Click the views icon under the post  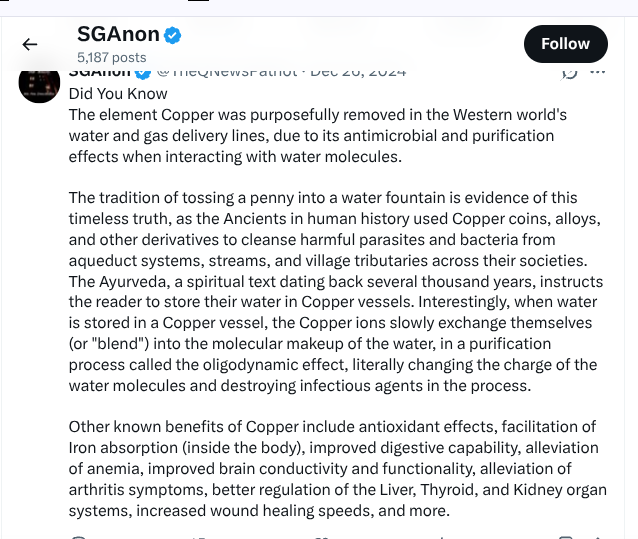pyautogui.click(x=440, y=536)
